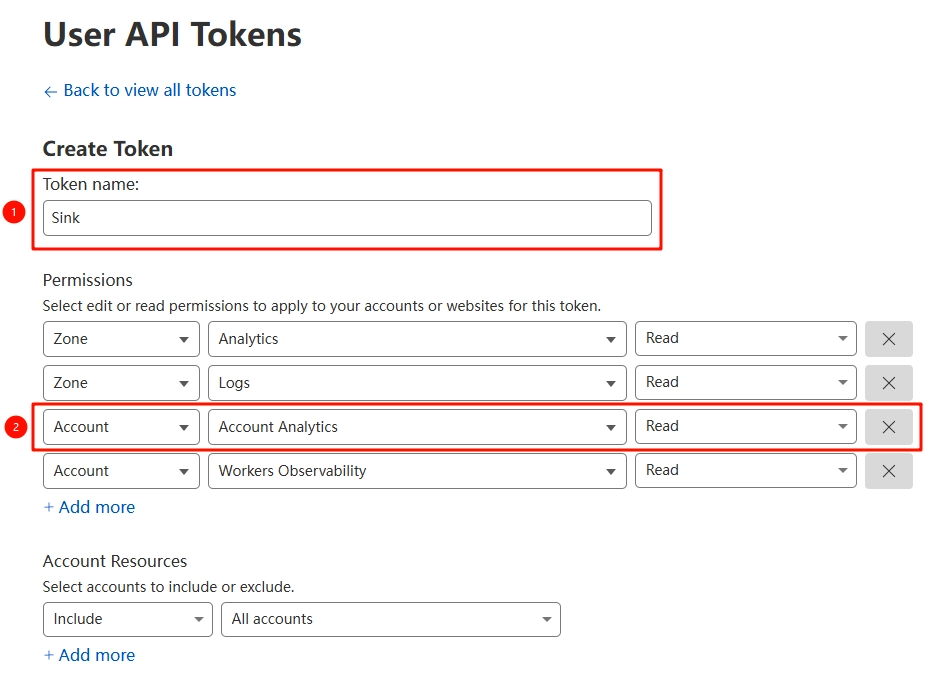
Task: Remove the Zone Logs permission row
Action: pos(888,382)
